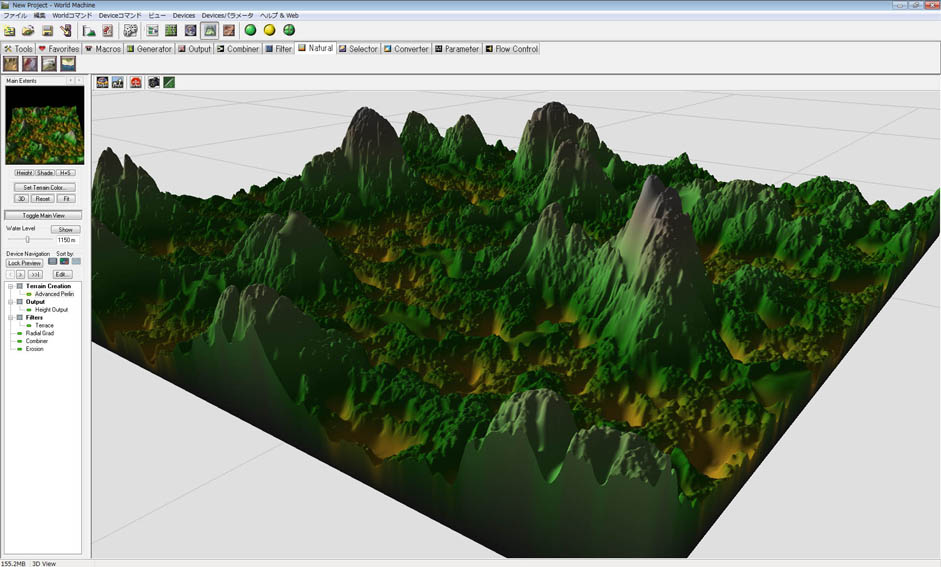This screenshot has height=567, width=941.
Task: Click the open project folder icon
Action: (27, 30)
